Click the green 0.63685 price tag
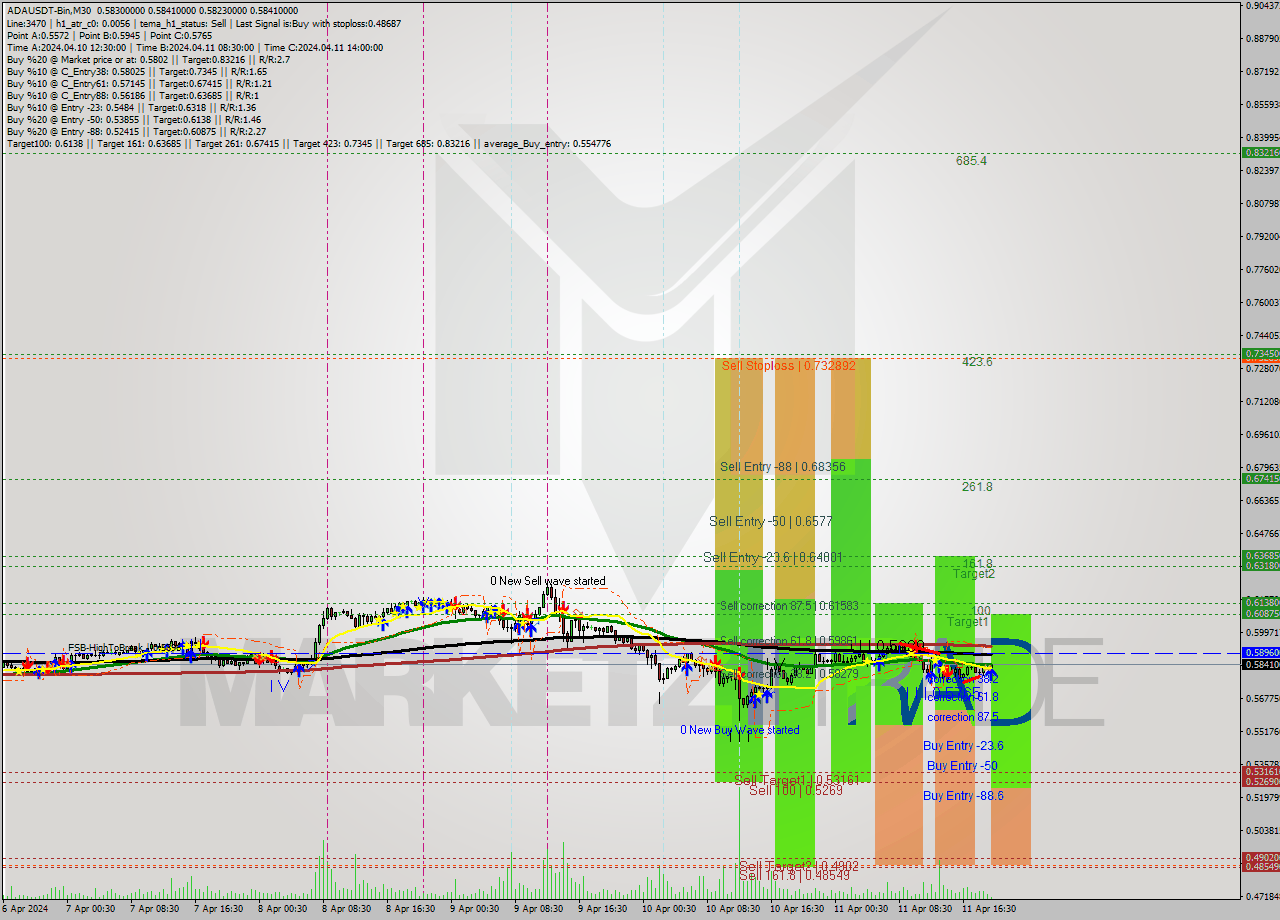This screenshot has width=1280, height=920. [1260, 555]
